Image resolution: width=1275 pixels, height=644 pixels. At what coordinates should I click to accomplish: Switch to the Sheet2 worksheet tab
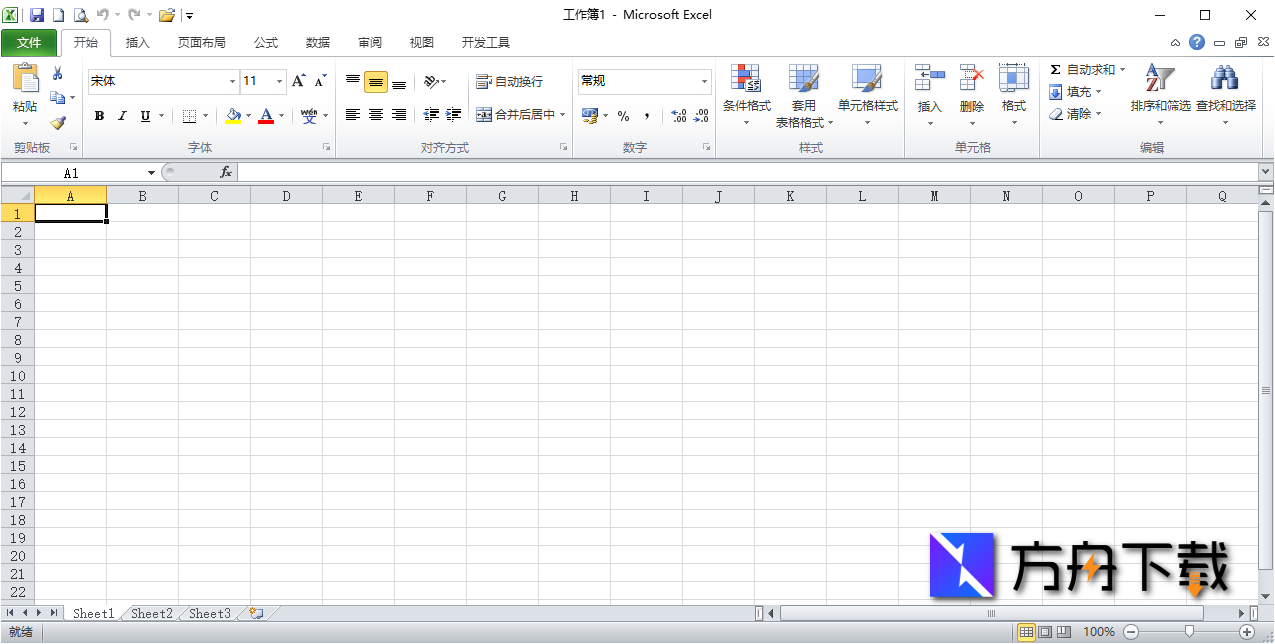151,613
